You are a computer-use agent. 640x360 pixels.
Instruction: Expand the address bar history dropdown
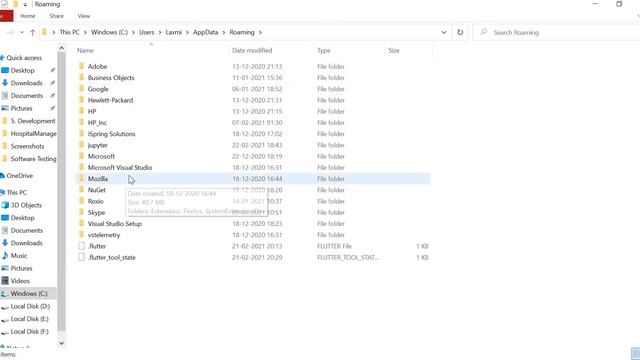(x=444, y=32)
